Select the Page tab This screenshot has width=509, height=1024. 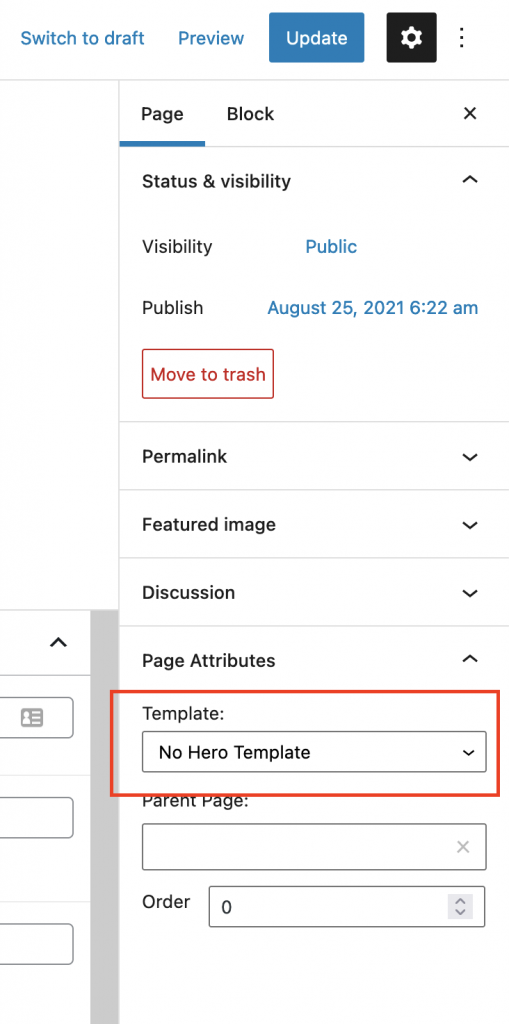click(x=162, y=114)
